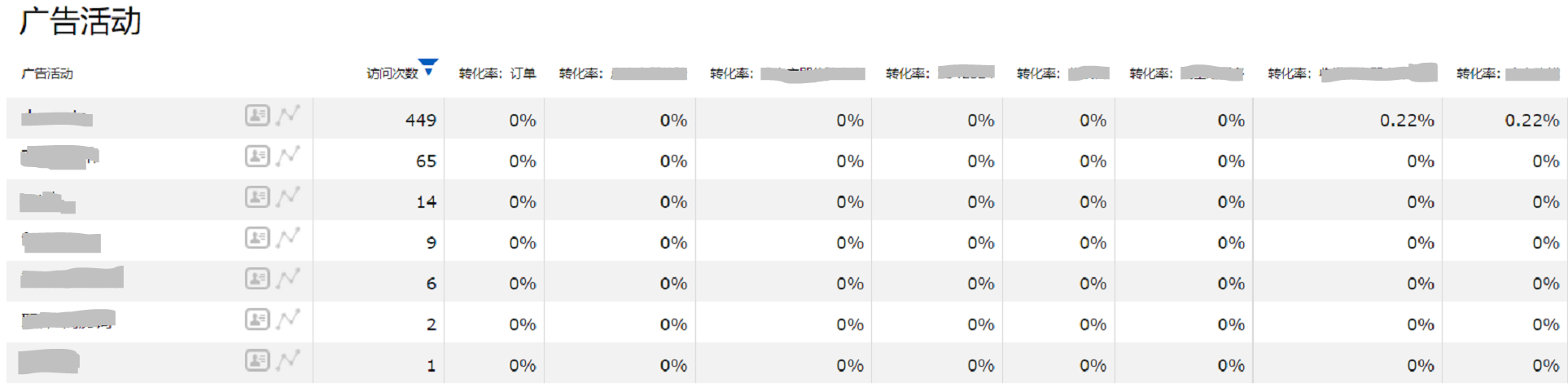1568x388 pixels.
Task: Show row evolution graph for 65-visits row
Action: 288,157
